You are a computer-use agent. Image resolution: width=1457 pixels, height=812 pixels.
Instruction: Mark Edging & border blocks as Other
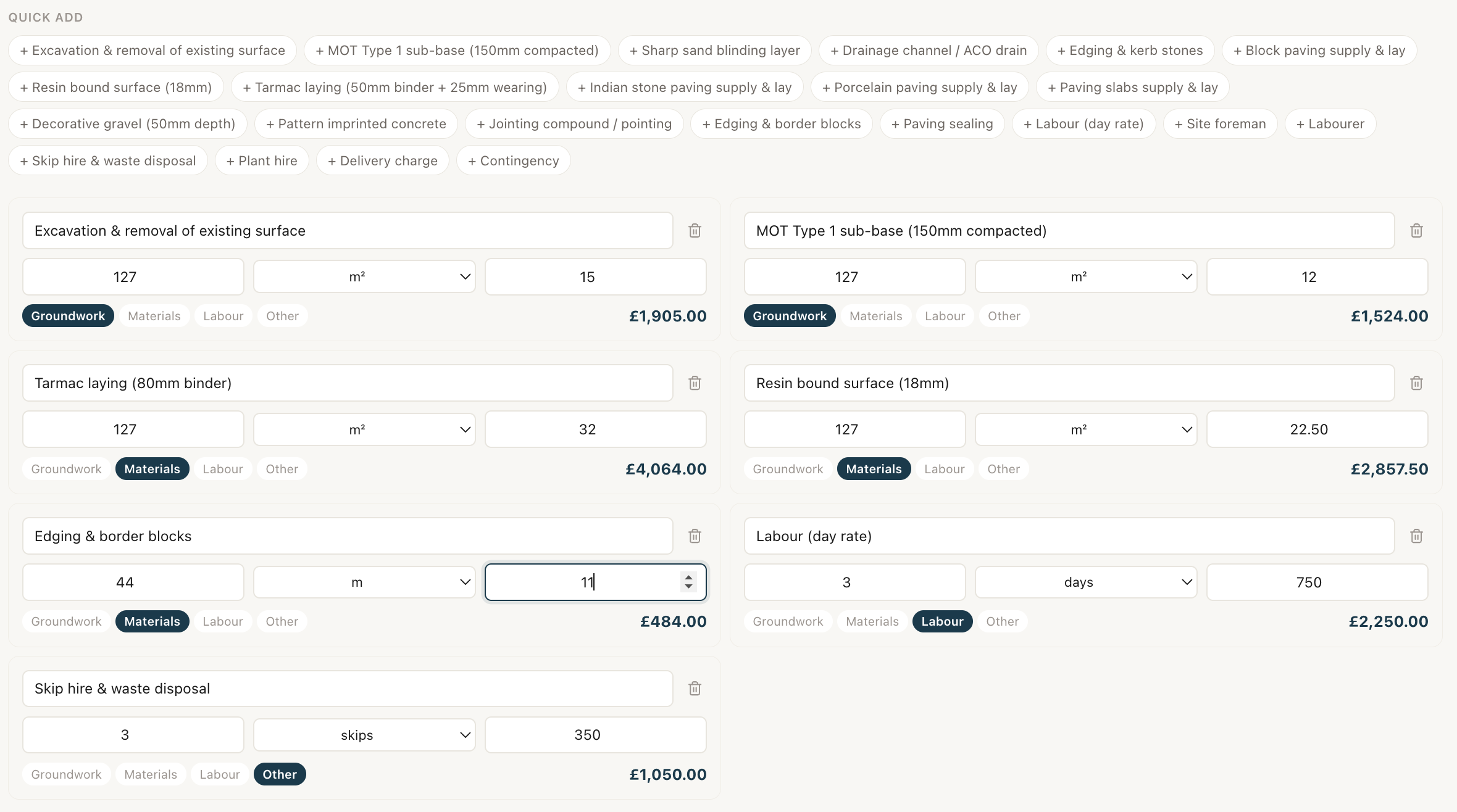pyautogui.click(x=282, y=621)
